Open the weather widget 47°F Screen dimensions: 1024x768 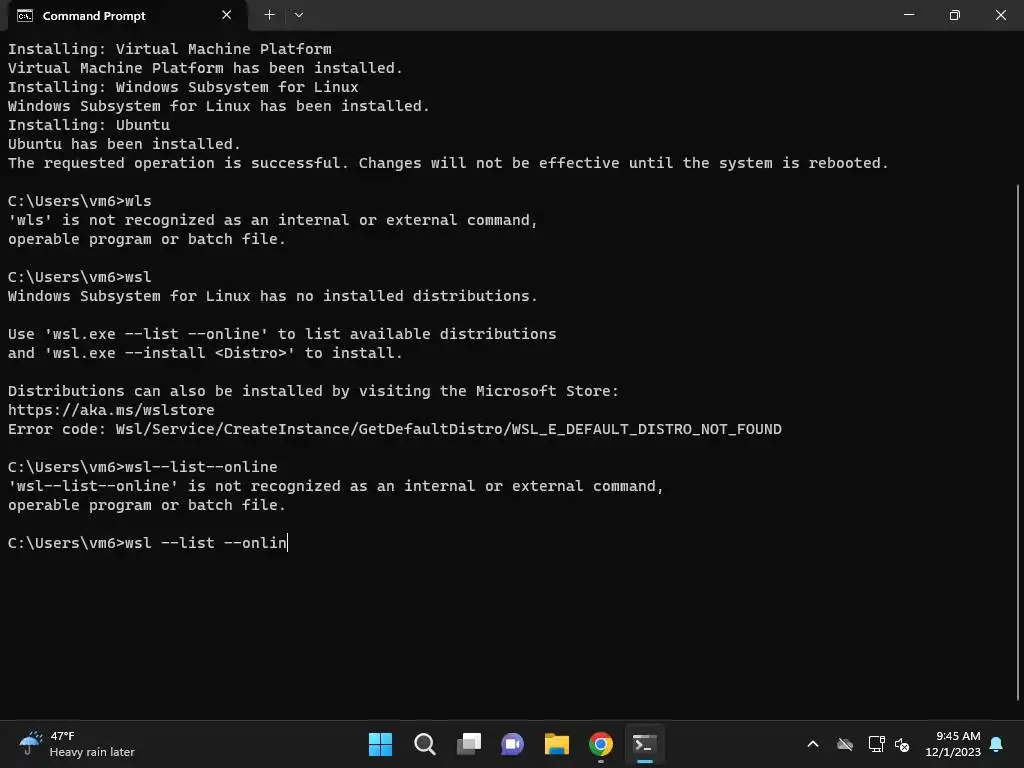(76, 744)
